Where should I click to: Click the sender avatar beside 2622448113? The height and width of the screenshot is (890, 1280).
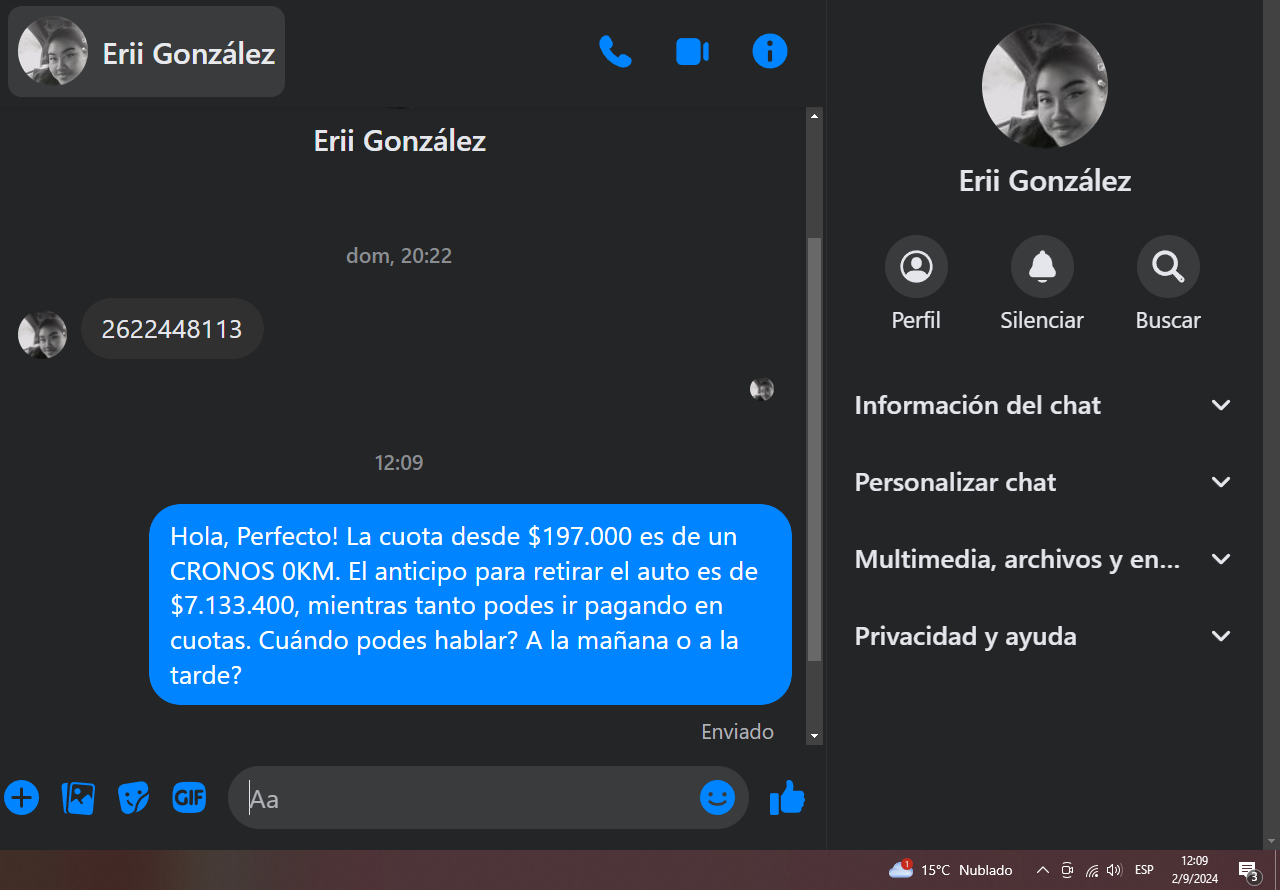pyautogui.click(x=42, y=335)
